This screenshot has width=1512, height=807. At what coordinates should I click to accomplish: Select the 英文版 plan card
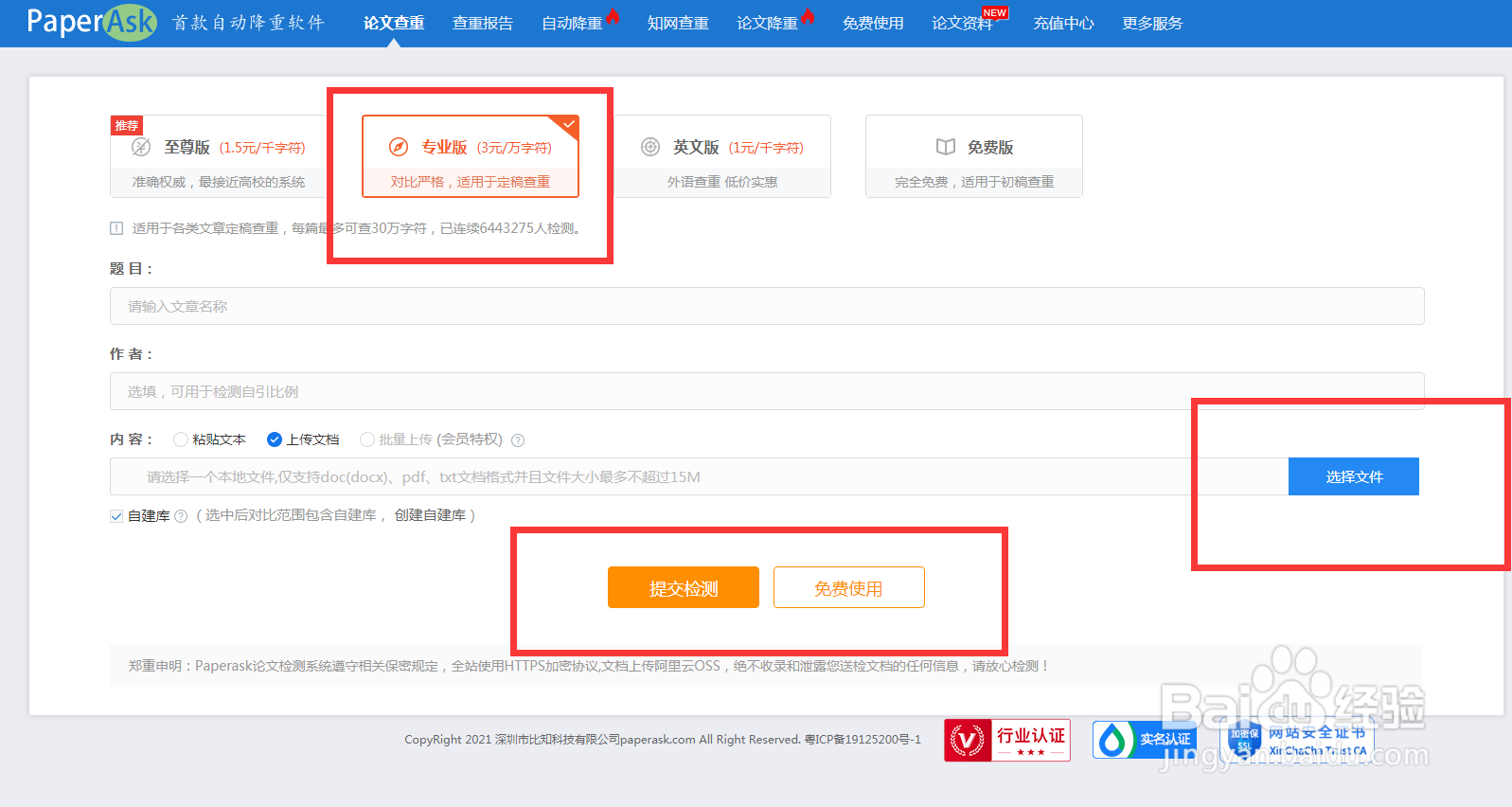pyautogui.click(x=722, y=156)
